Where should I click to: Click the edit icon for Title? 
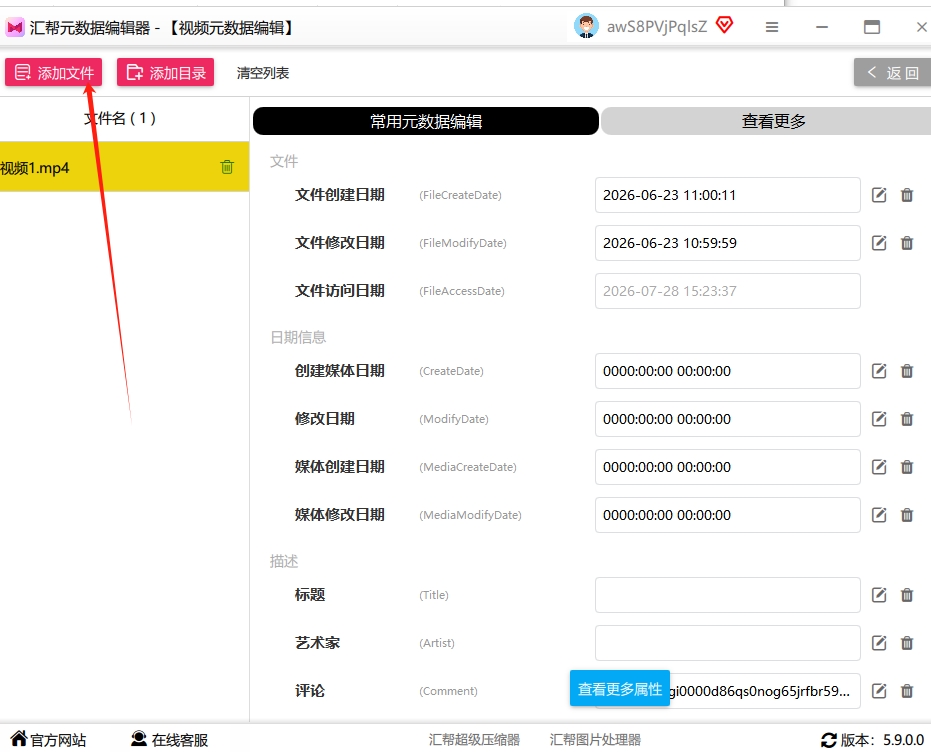tap(879, 595)
